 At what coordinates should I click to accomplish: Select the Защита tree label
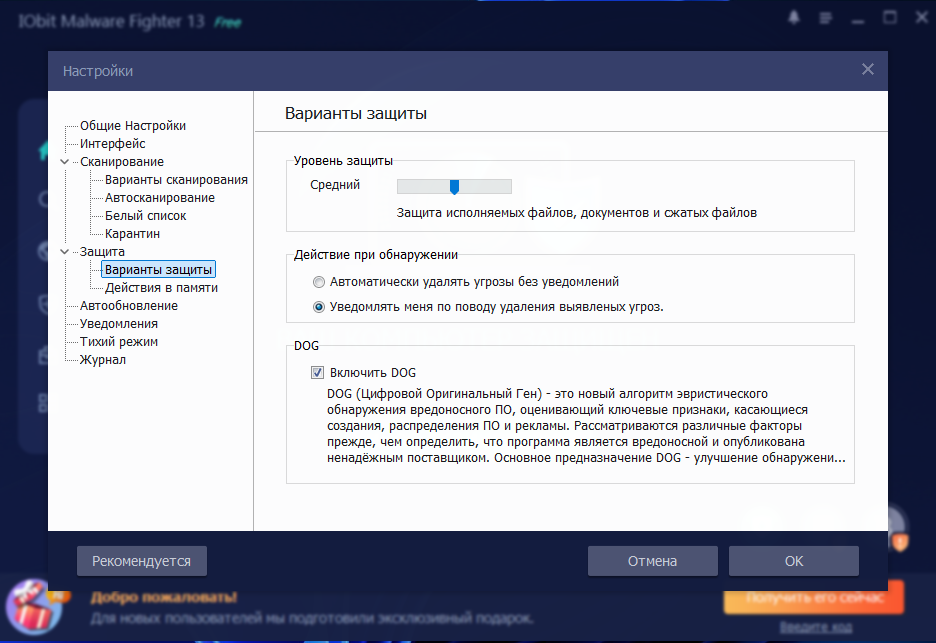[102, 251]
